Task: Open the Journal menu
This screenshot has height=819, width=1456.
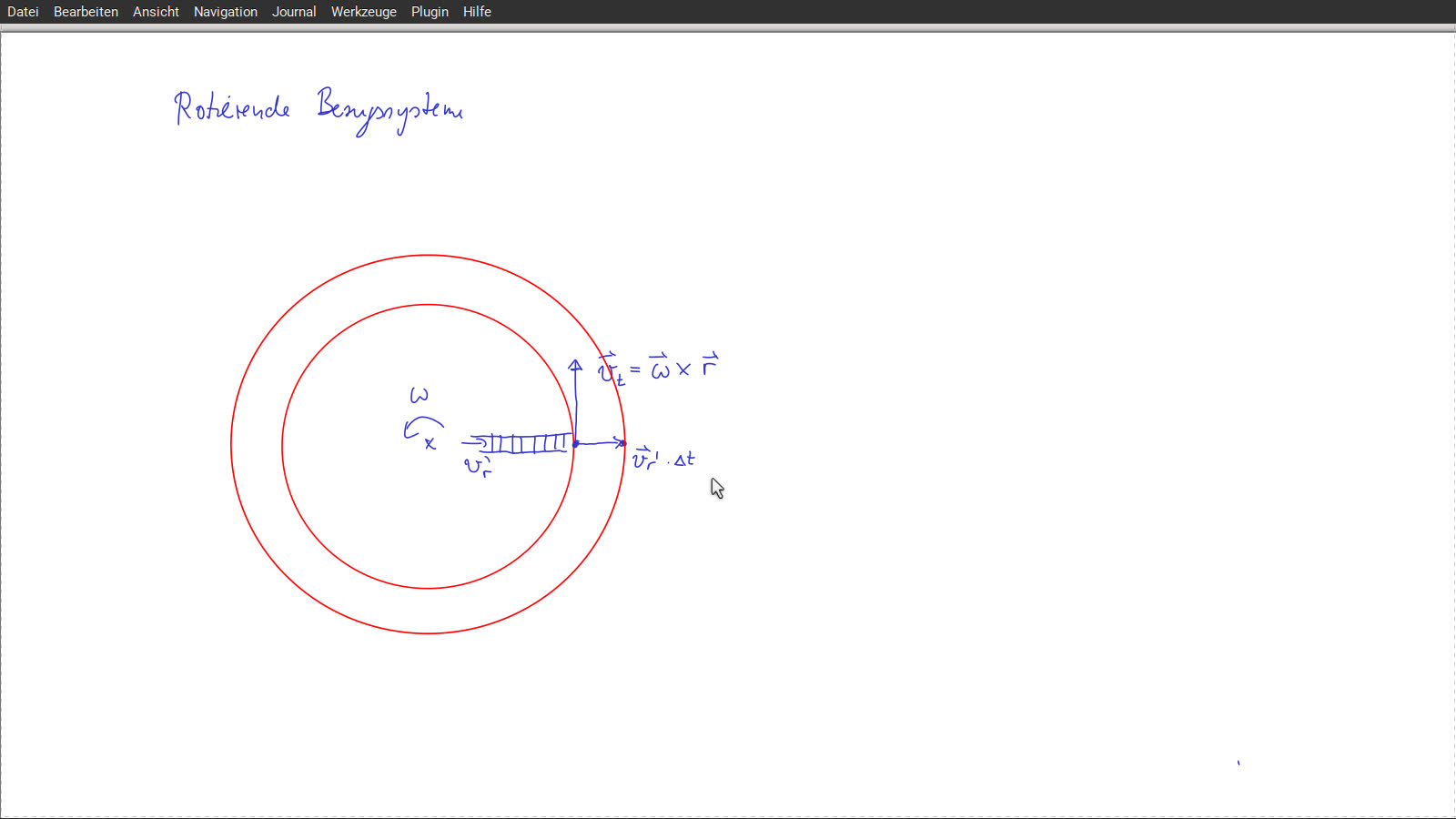Action: pyautogui.click(x=294, y=12)
